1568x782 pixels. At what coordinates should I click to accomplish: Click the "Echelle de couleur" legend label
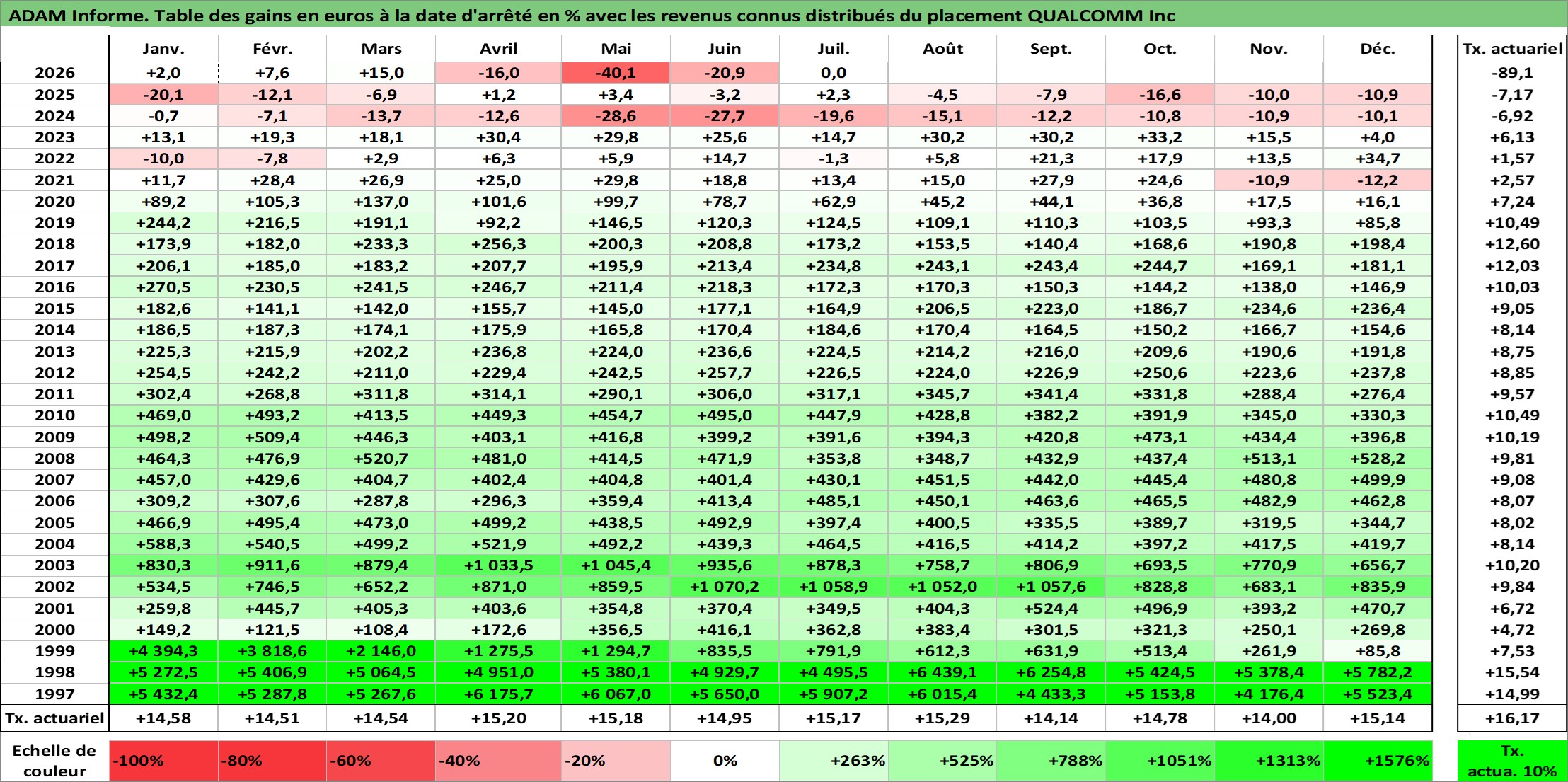54,761
